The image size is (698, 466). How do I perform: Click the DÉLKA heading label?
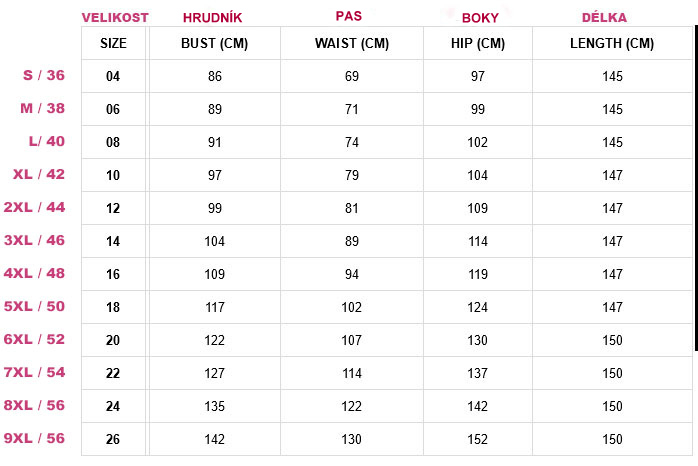[x=605, y=18]
